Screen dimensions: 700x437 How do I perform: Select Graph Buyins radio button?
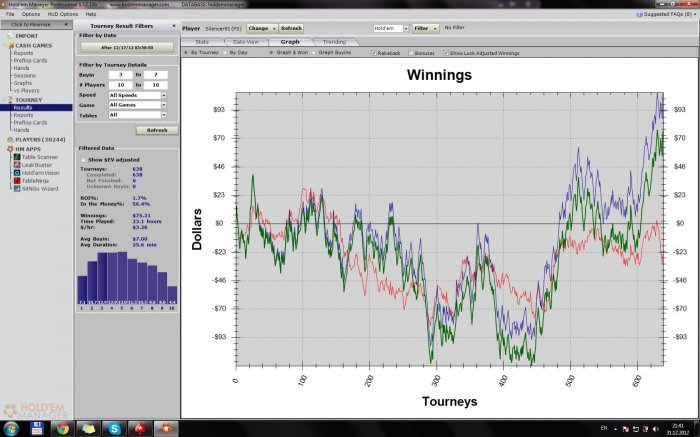(313, 53)
